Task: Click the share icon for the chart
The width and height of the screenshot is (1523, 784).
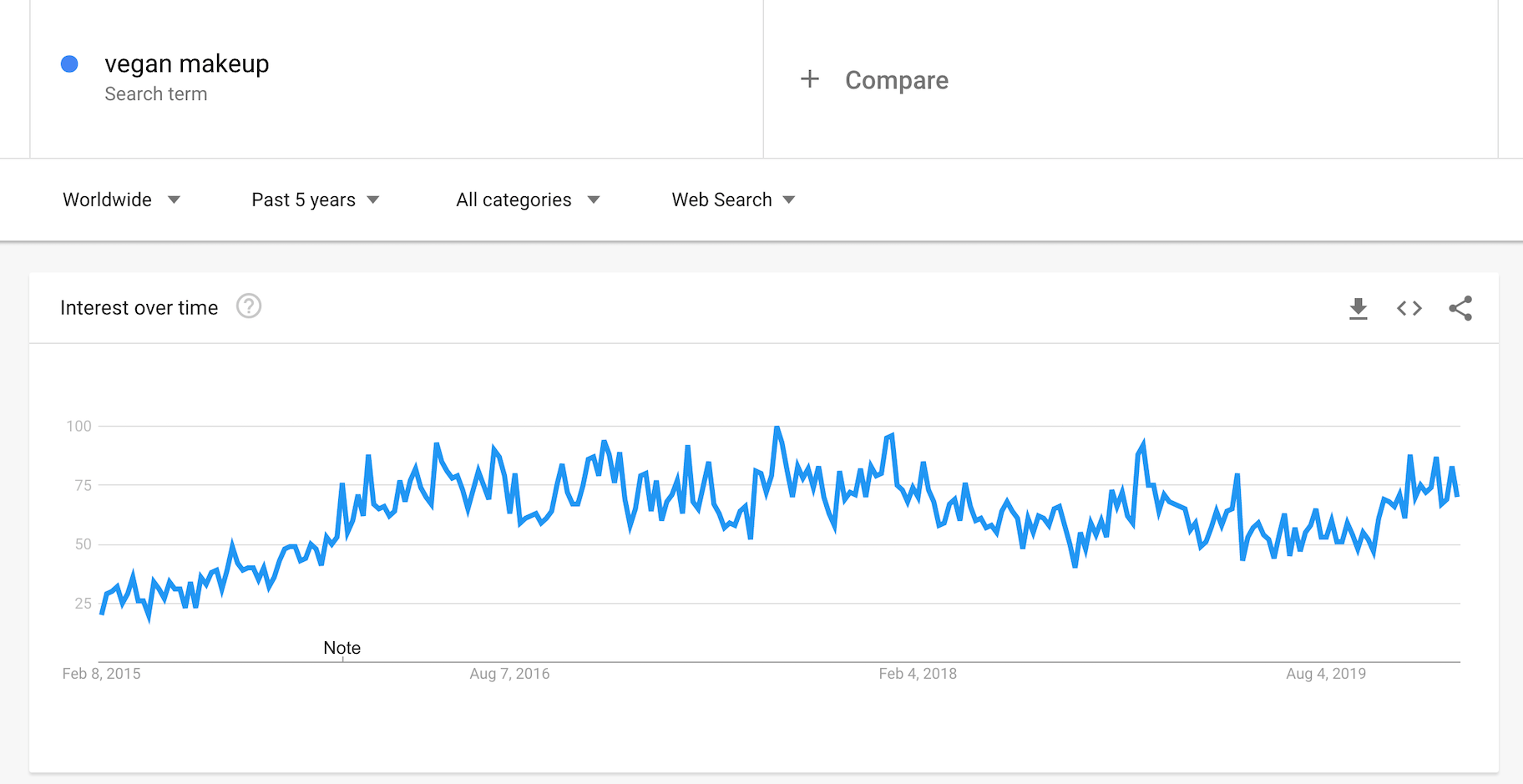Action: 1460,309
